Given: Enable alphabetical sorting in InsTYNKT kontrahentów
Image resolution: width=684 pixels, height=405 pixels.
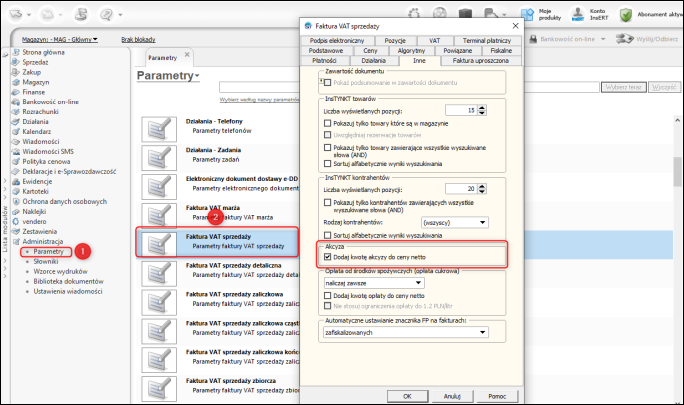Looking at the screenshot, I should click(x=328, y=235).
